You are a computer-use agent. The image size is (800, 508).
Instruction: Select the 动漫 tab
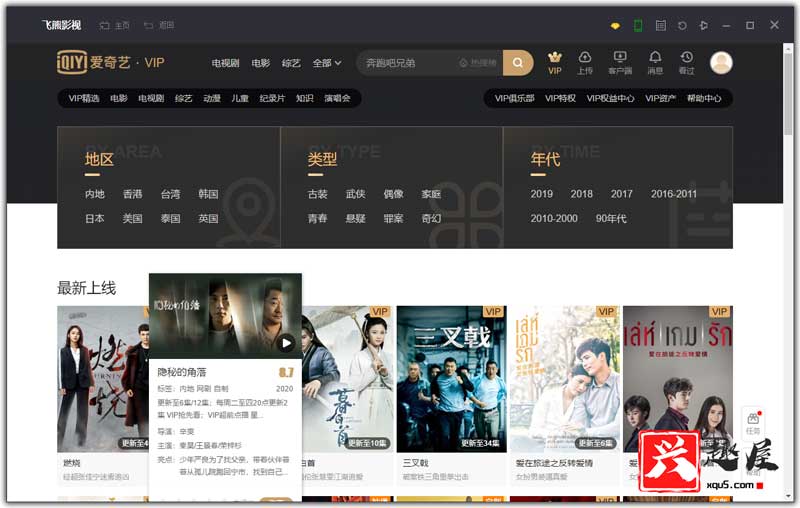(212, 98)
